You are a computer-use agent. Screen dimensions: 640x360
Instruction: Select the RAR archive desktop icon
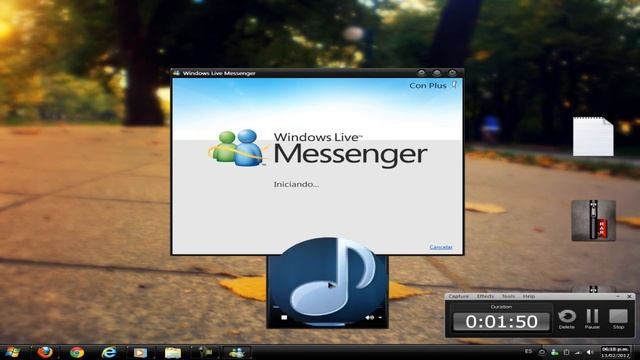tap(593, 220)
